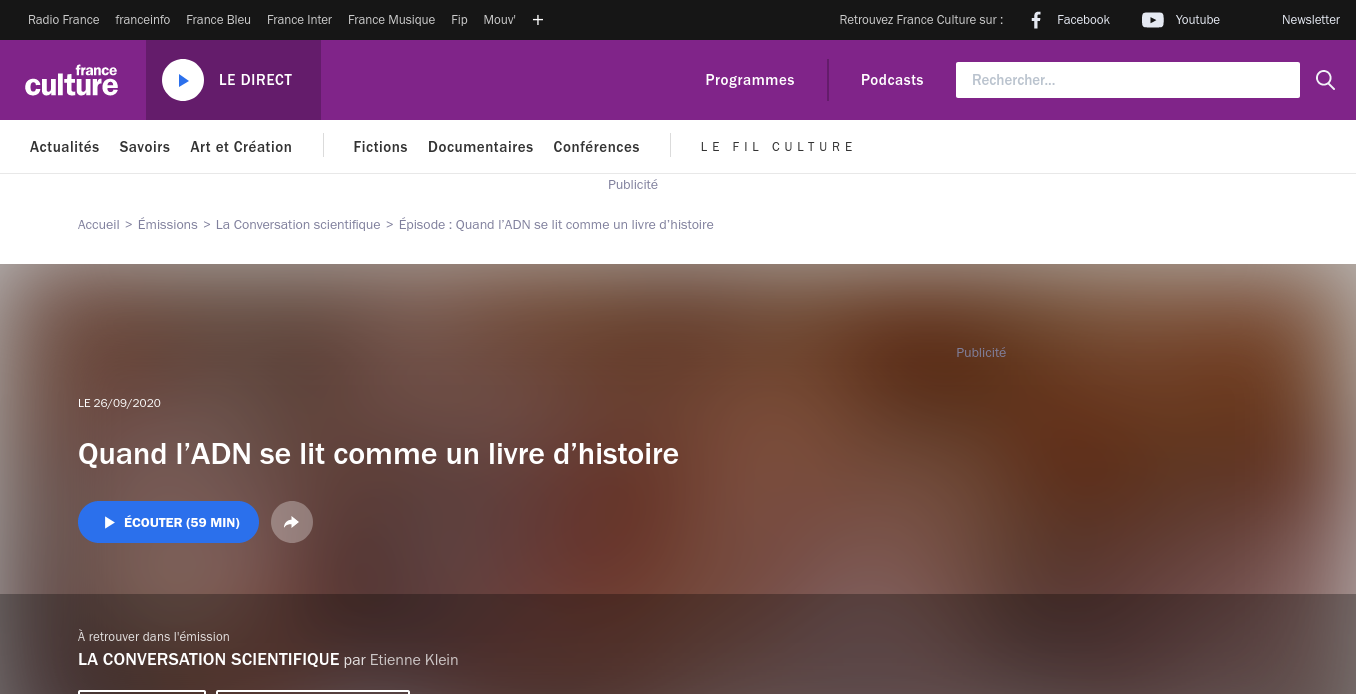
Task: Open the France Culture logo homepage
Action: (x=72, y=80)
